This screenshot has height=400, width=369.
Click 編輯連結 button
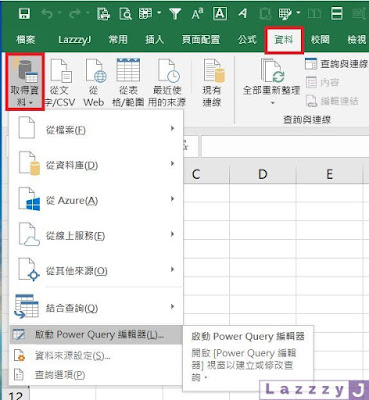332,101
